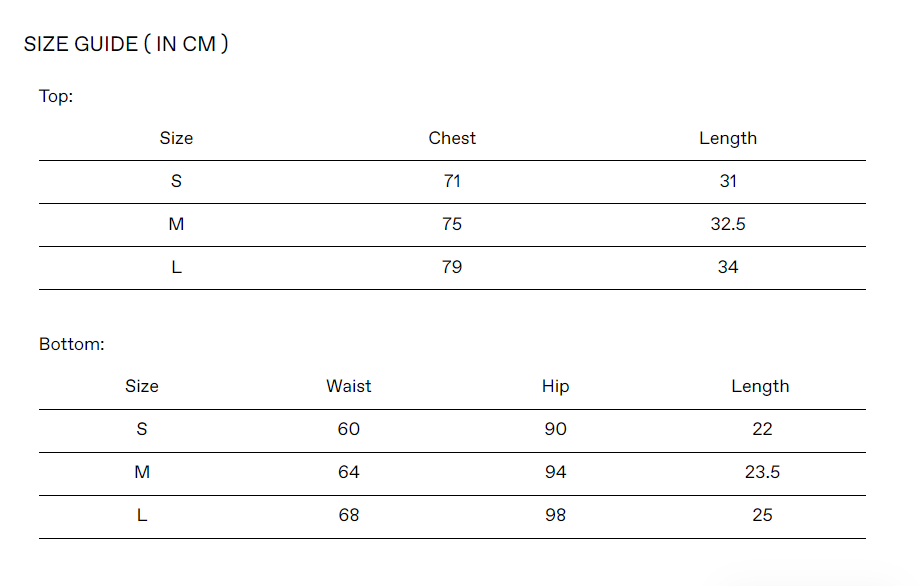Select size L in the Top table

pos(176,267)
